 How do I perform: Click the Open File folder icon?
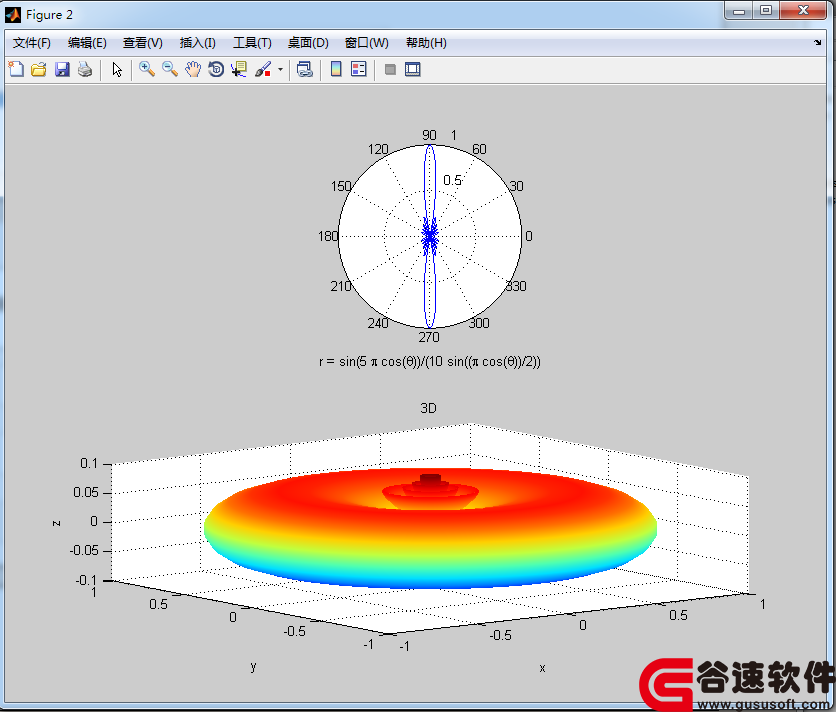pos(39,69)
